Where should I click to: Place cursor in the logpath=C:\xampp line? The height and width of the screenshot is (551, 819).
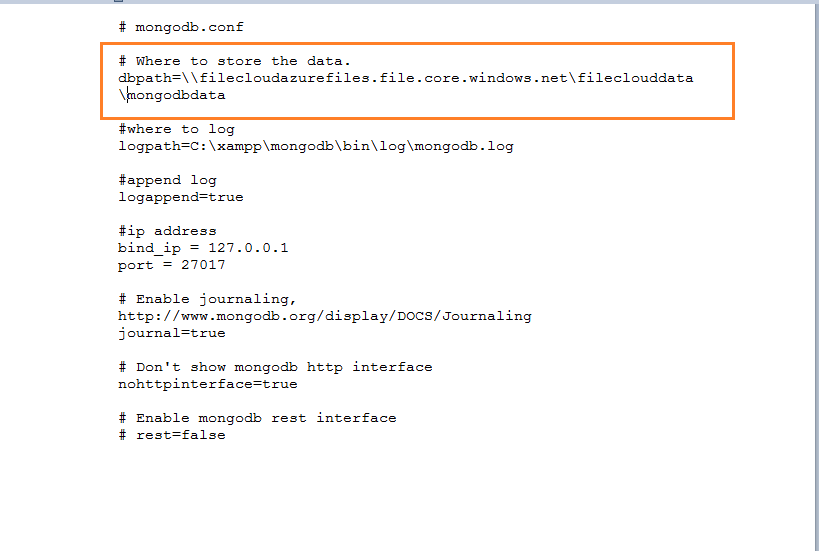(316, 146)
